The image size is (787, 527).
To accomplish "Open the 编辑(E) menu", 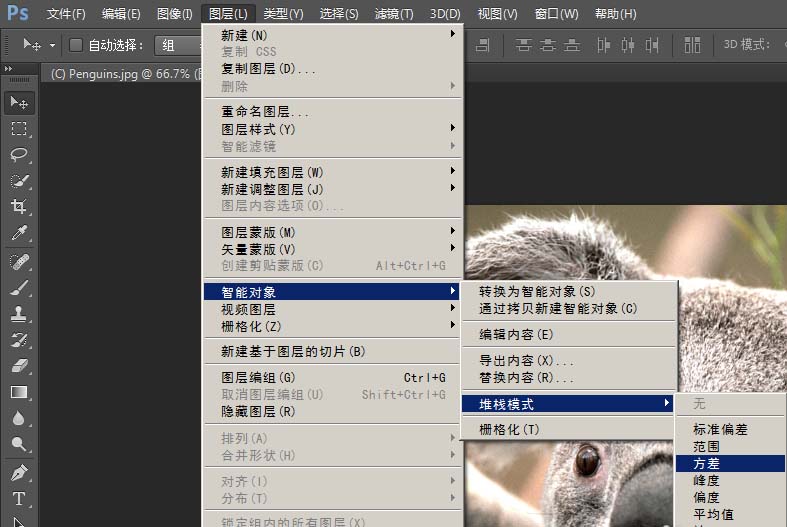I will [x=121, y=14].
